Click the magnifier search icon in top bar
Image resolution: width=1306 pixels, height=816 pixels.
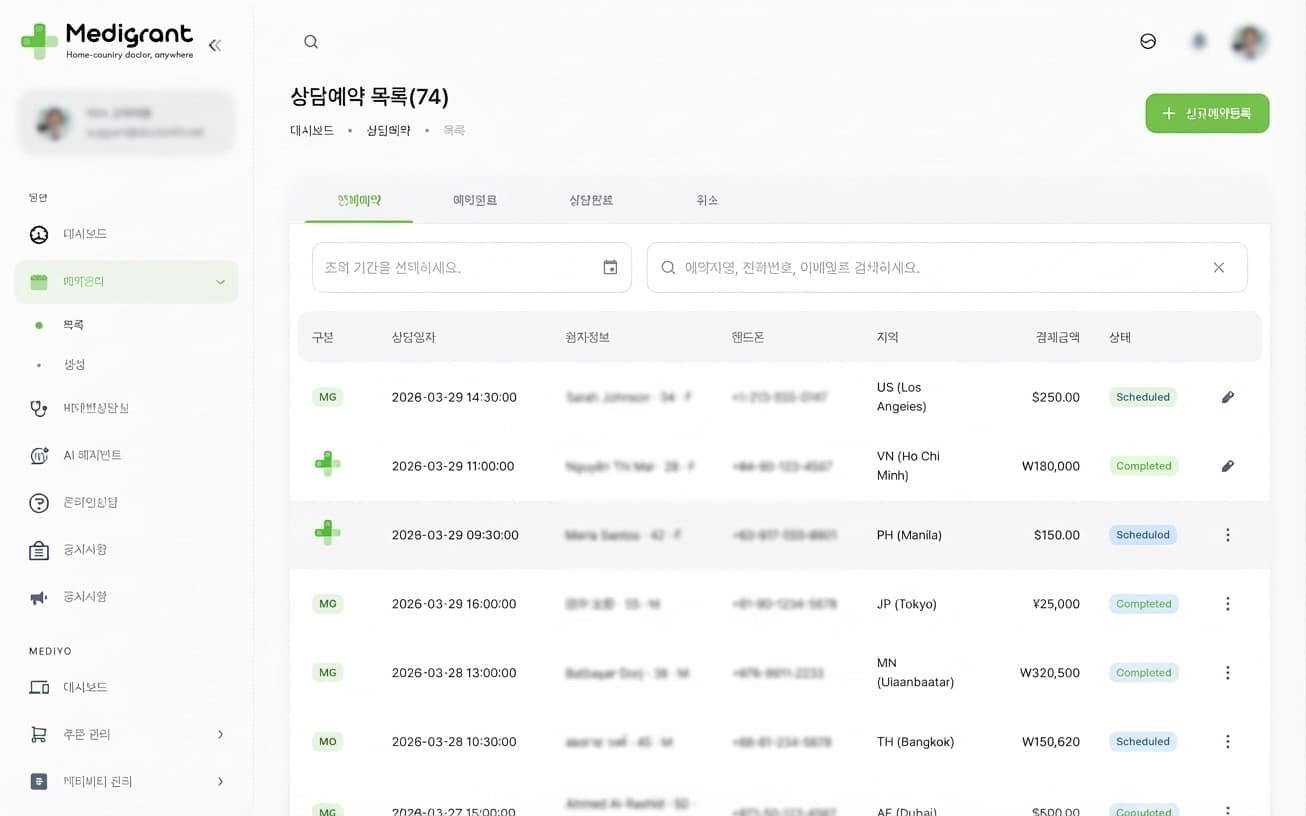click(310, 41)
